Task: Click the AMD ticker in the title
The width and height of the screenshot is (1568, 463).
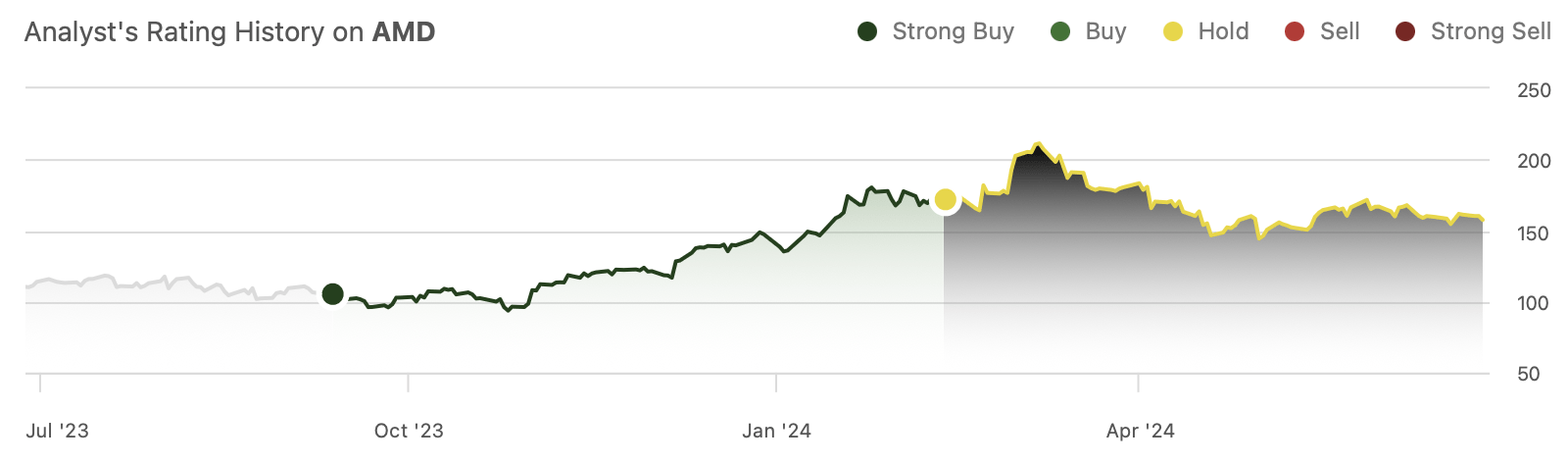Action: (x=403, y=32)
